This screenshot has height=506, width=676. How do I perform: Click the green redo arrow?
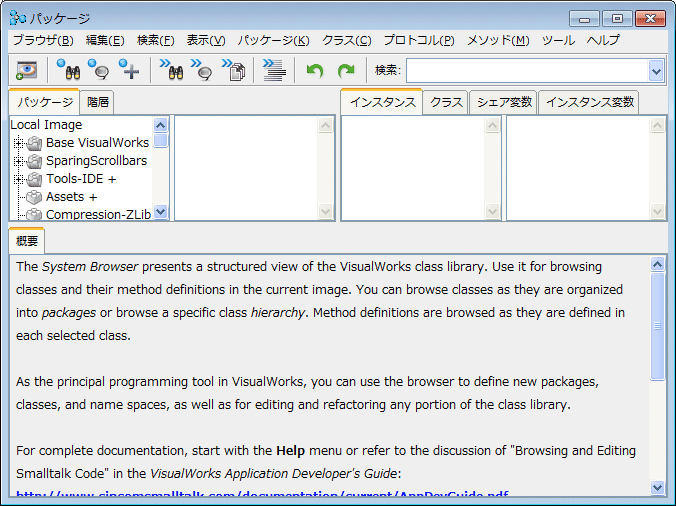coord(346,70)
